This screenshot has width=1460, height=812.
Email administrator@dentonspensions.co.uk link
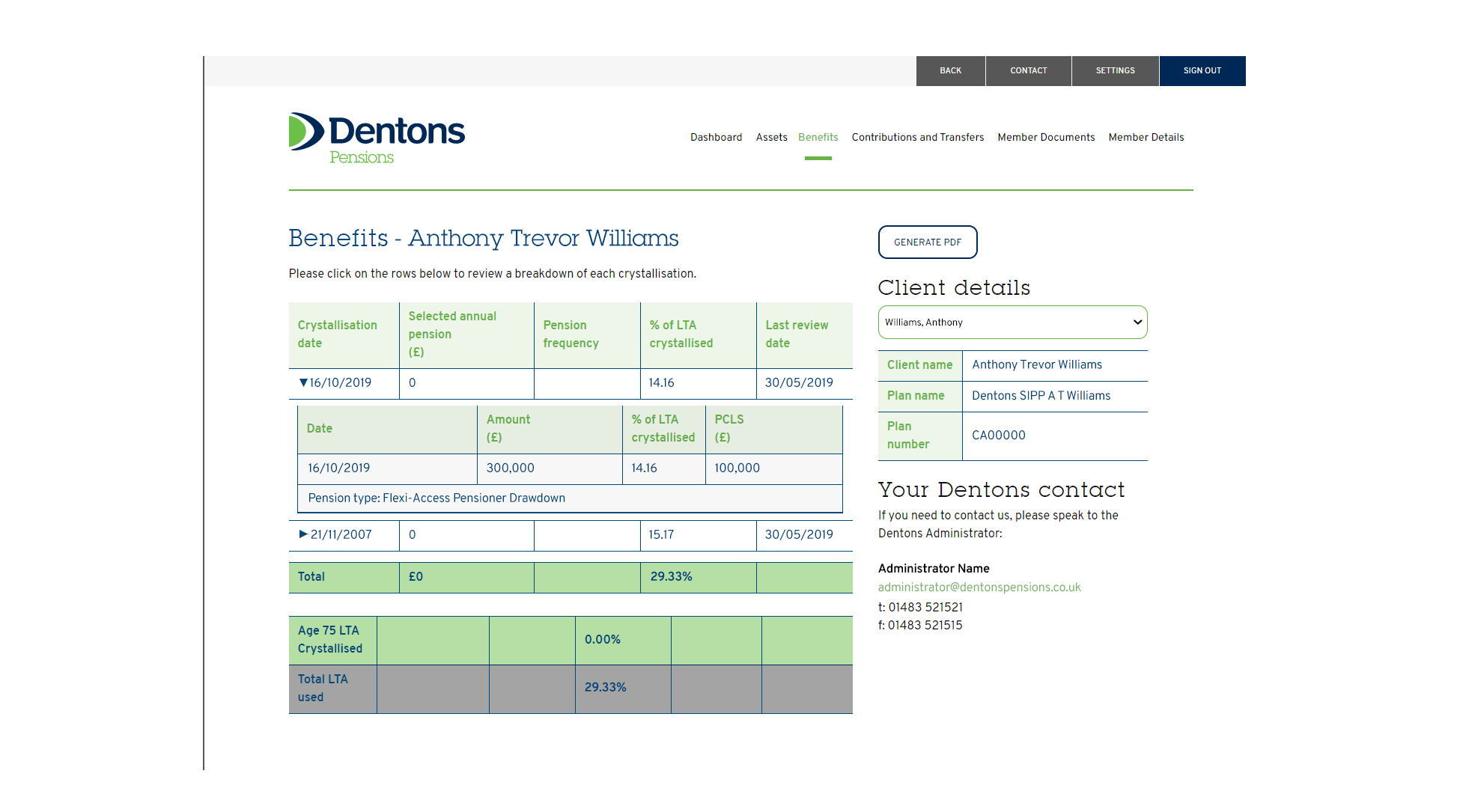coord(979,587)
